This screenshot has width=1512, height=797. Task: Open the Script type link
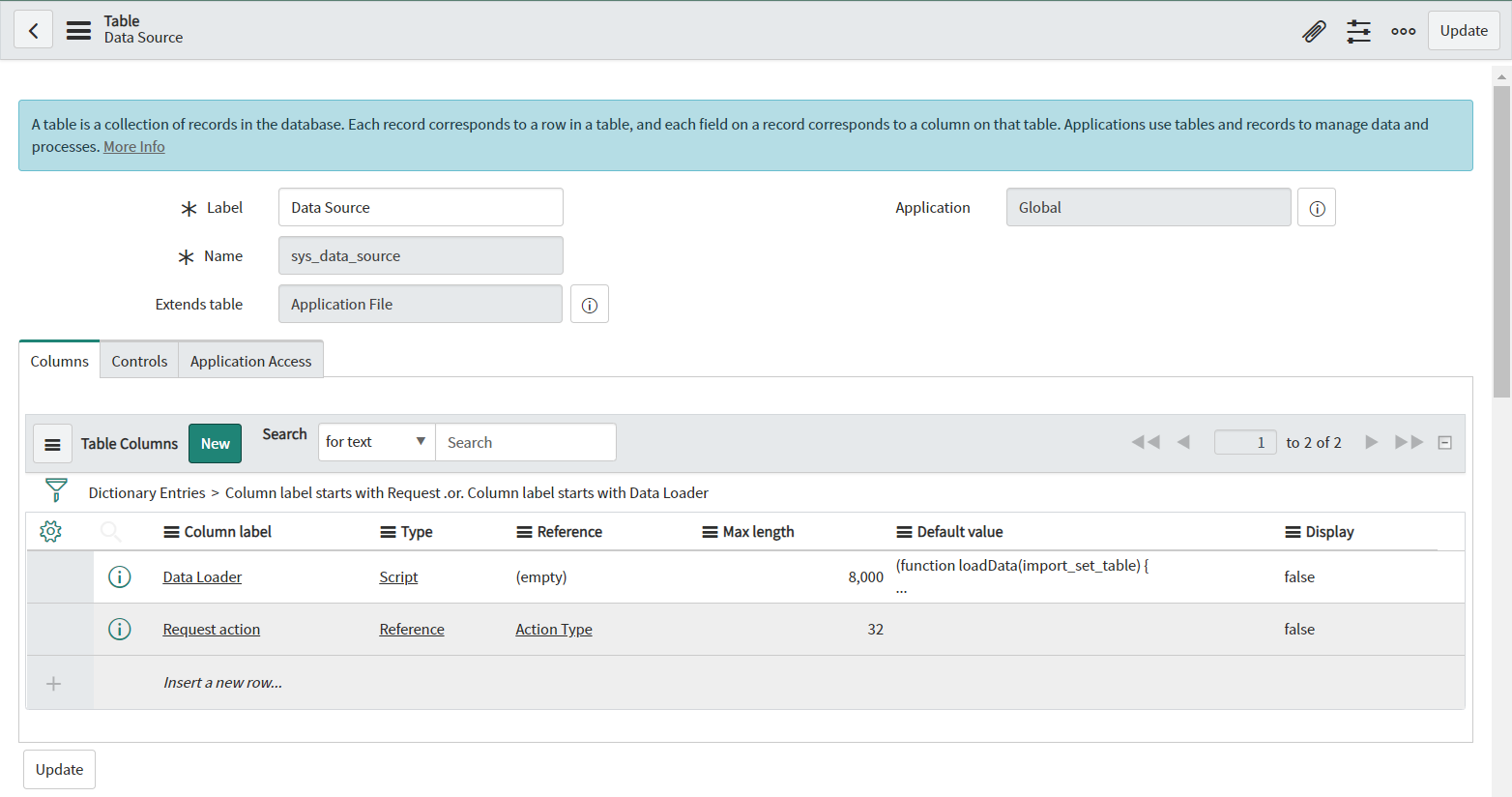(398, 577)
